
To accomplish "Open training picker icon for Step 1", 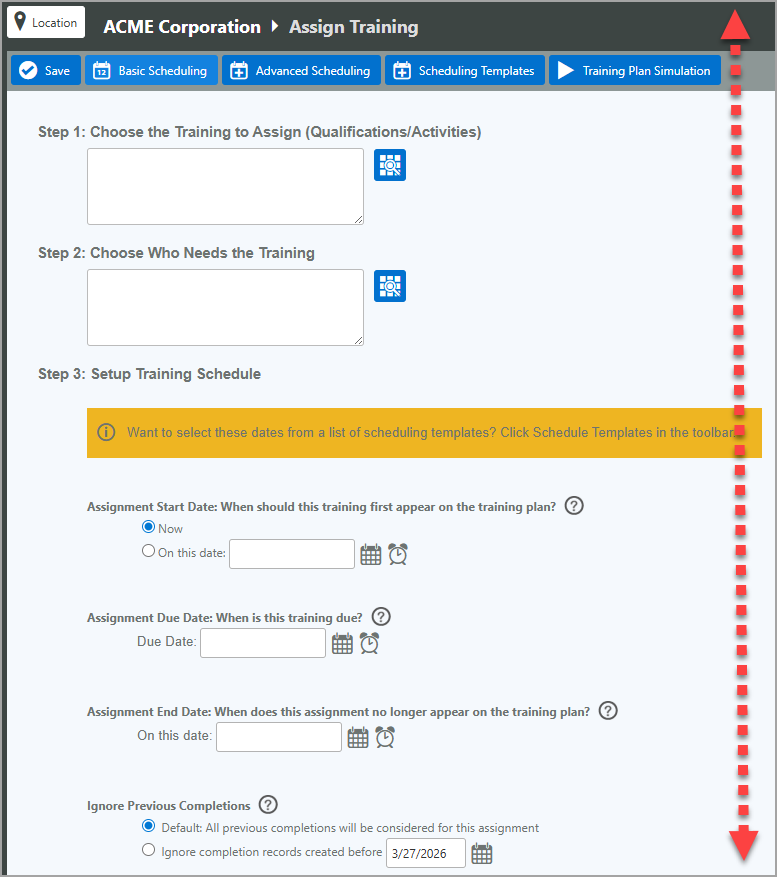I will pos(390,165).
